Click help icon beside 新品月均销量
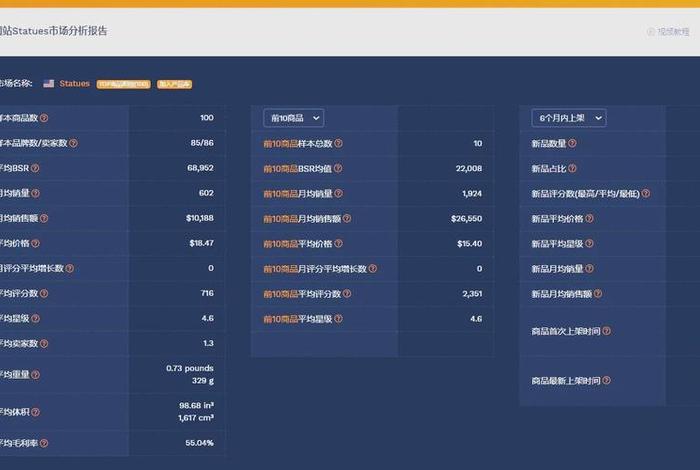Screen dimensions: 700x470 (x=589, y=268)
